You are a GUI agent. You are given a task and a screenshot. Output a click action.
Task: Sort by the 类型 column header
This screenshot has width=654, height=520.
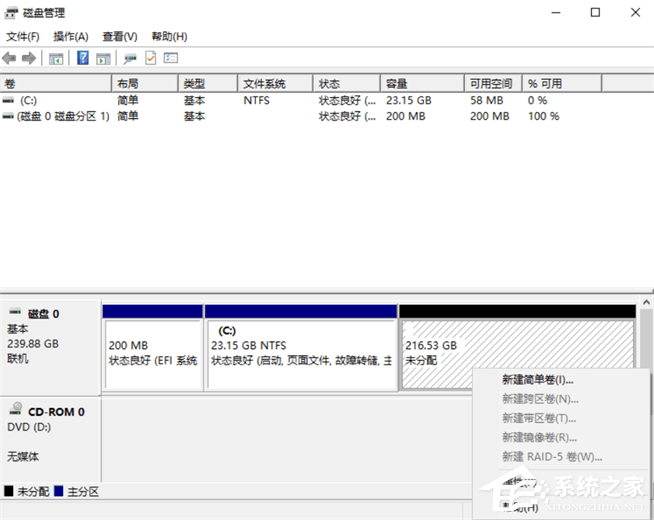tap(208, 84)
